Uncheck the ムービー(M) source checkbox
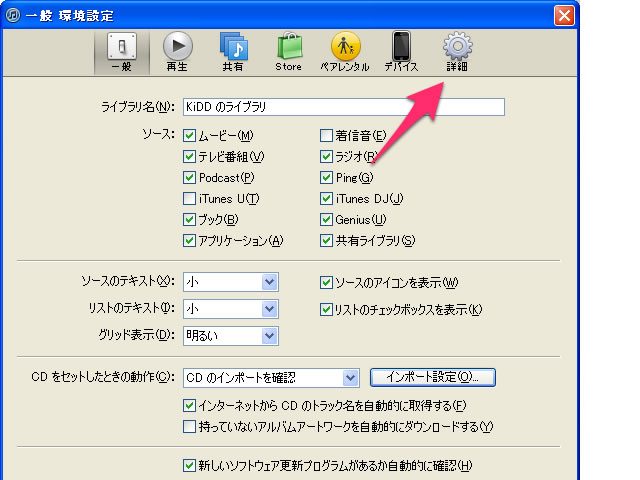 (189, 136)
